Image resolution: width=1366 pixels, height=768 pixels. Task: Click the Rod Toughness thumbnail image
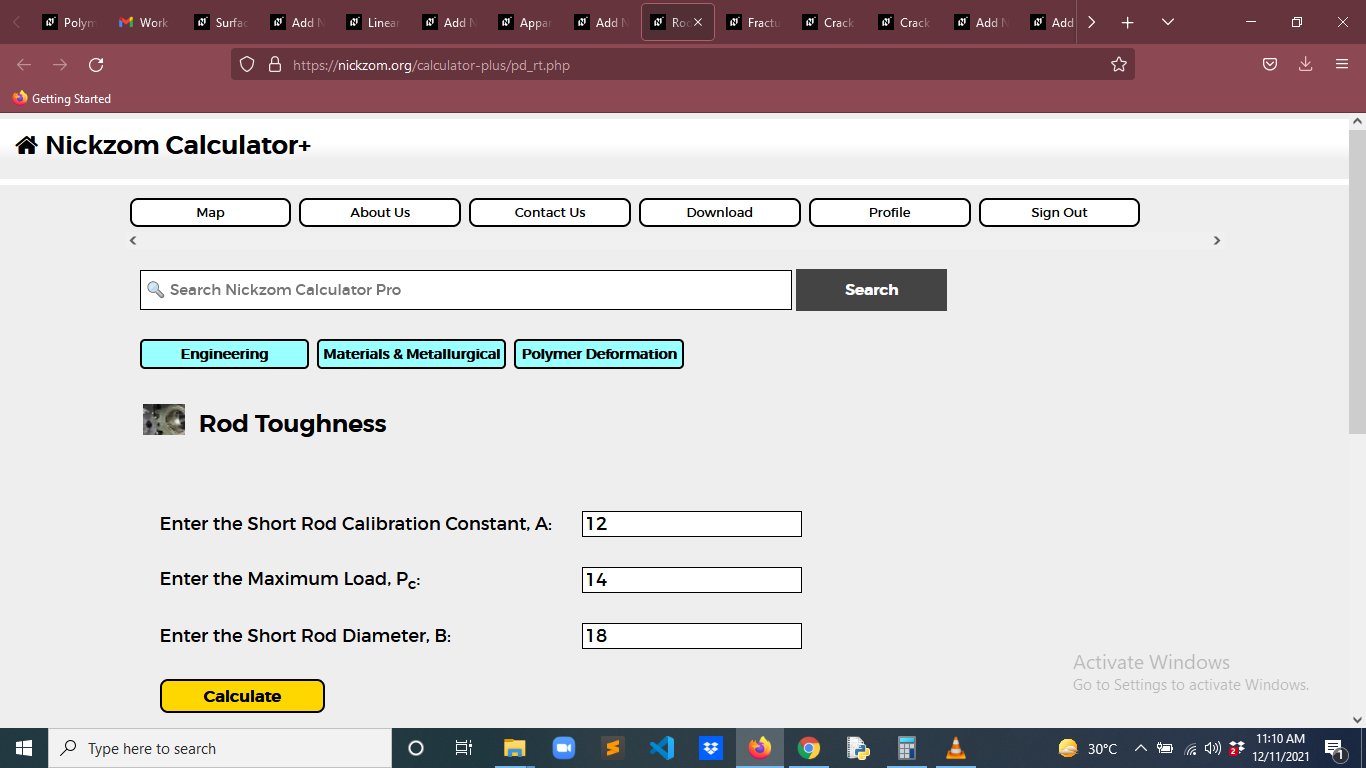coord(164,420)
